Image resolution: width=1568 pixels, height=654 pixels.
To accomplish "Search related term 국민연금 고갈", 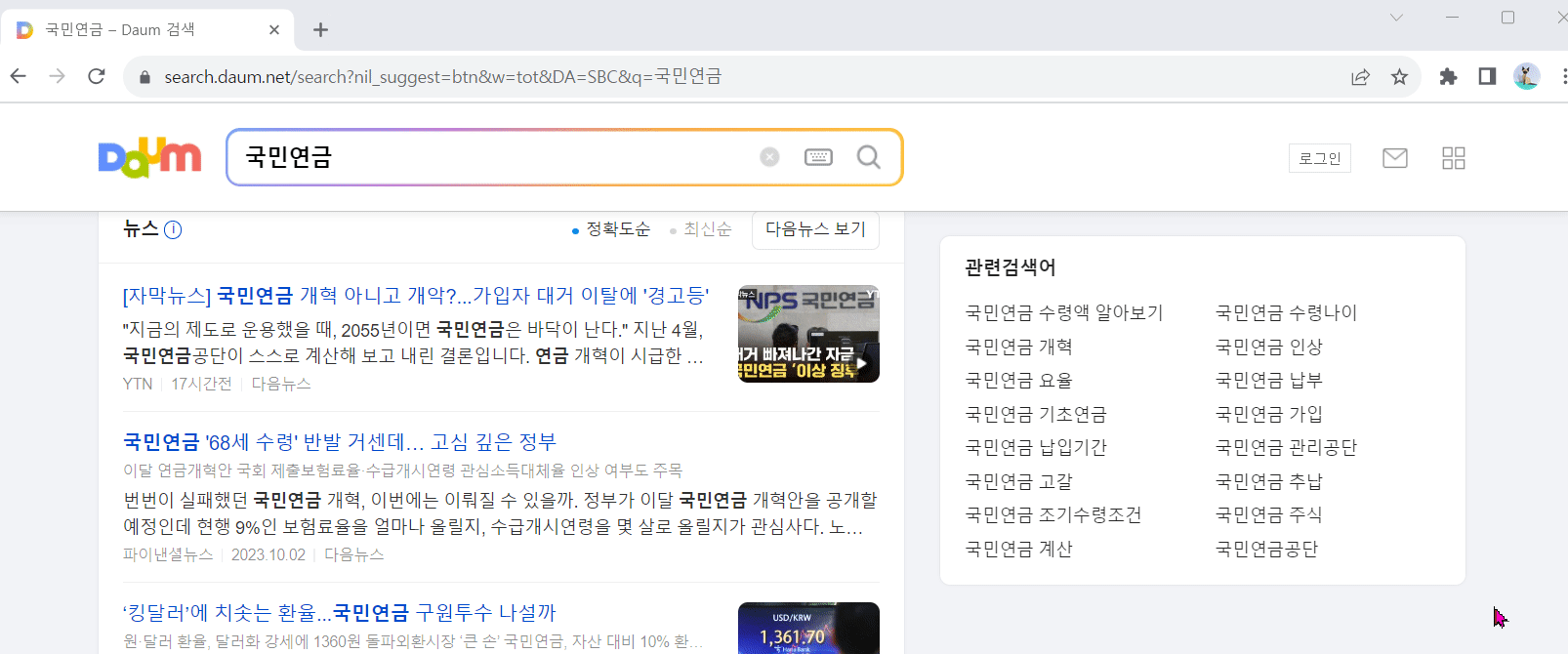I will point(1018,482).
